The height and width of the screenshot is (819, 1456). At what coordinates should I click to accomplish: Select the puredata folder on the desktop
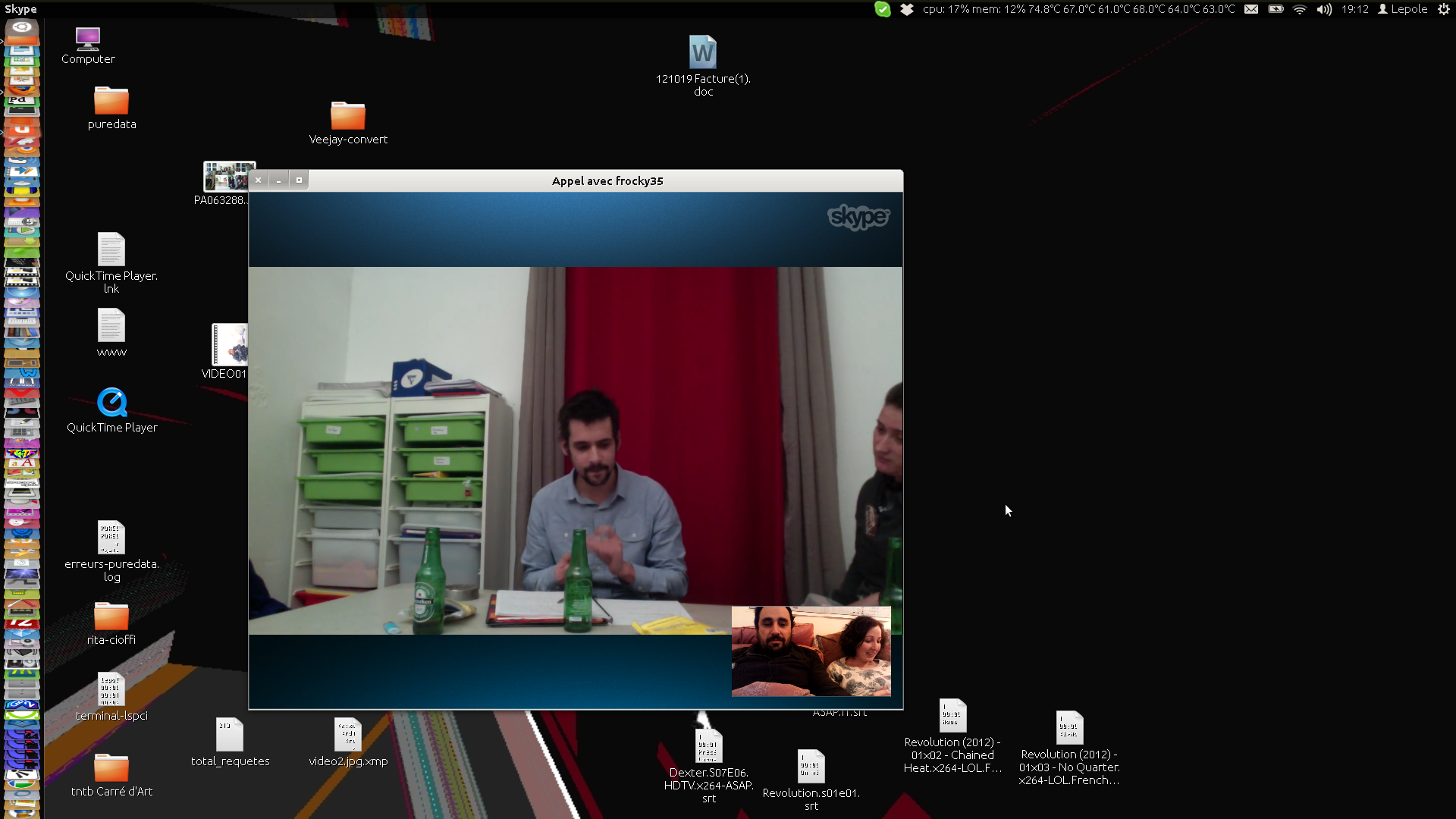pos(111,101)
